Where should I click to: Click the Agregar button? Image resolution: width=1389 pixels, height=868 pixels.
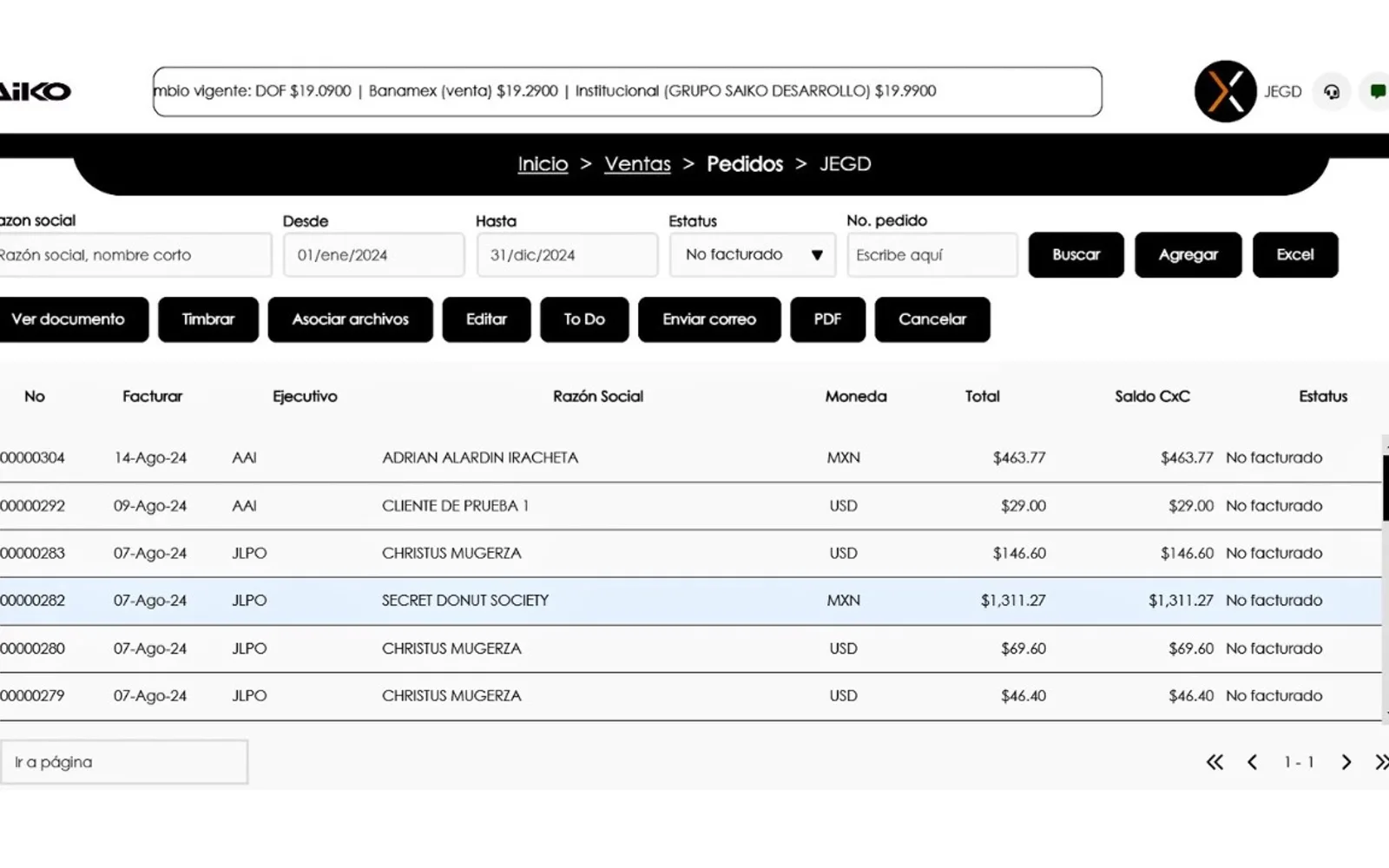click(1188, 254)
